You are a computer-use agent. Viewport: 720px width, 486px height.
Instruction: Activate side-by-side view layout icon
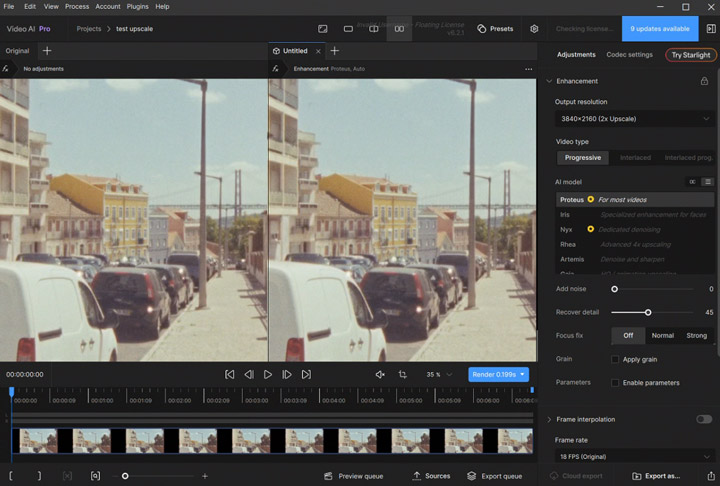tap(399, 29)
